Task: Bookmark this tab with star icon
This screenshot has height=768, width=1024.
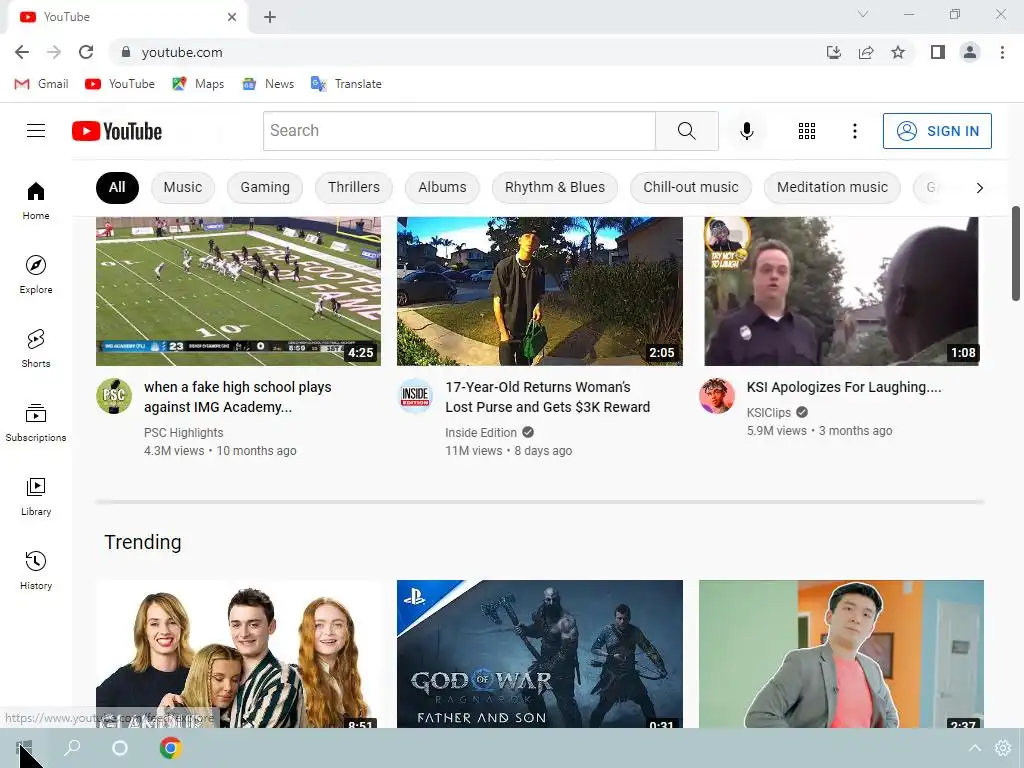Action: (x=898, y=52)
